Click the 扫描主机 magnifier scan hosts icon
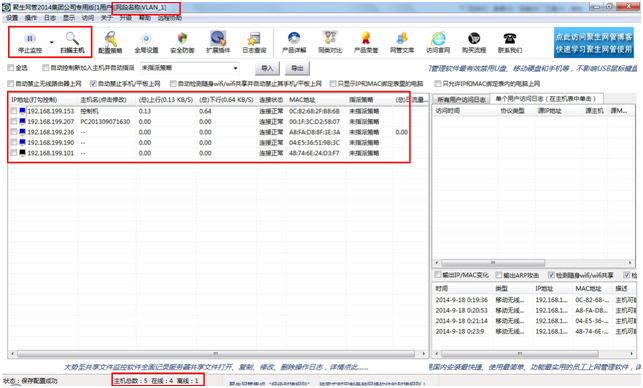This screenshot has width=643, height=388. (x=72, y=39)
